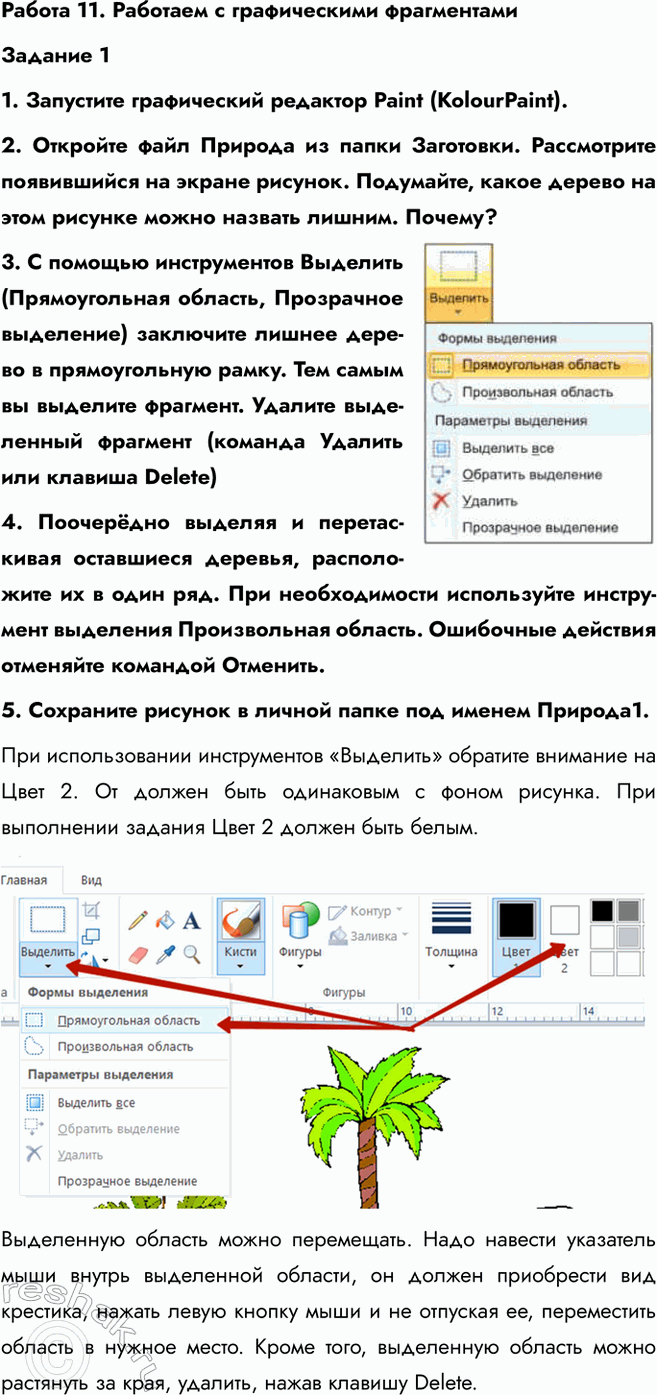Choose the Text tool letter A

tap(192, 918)
